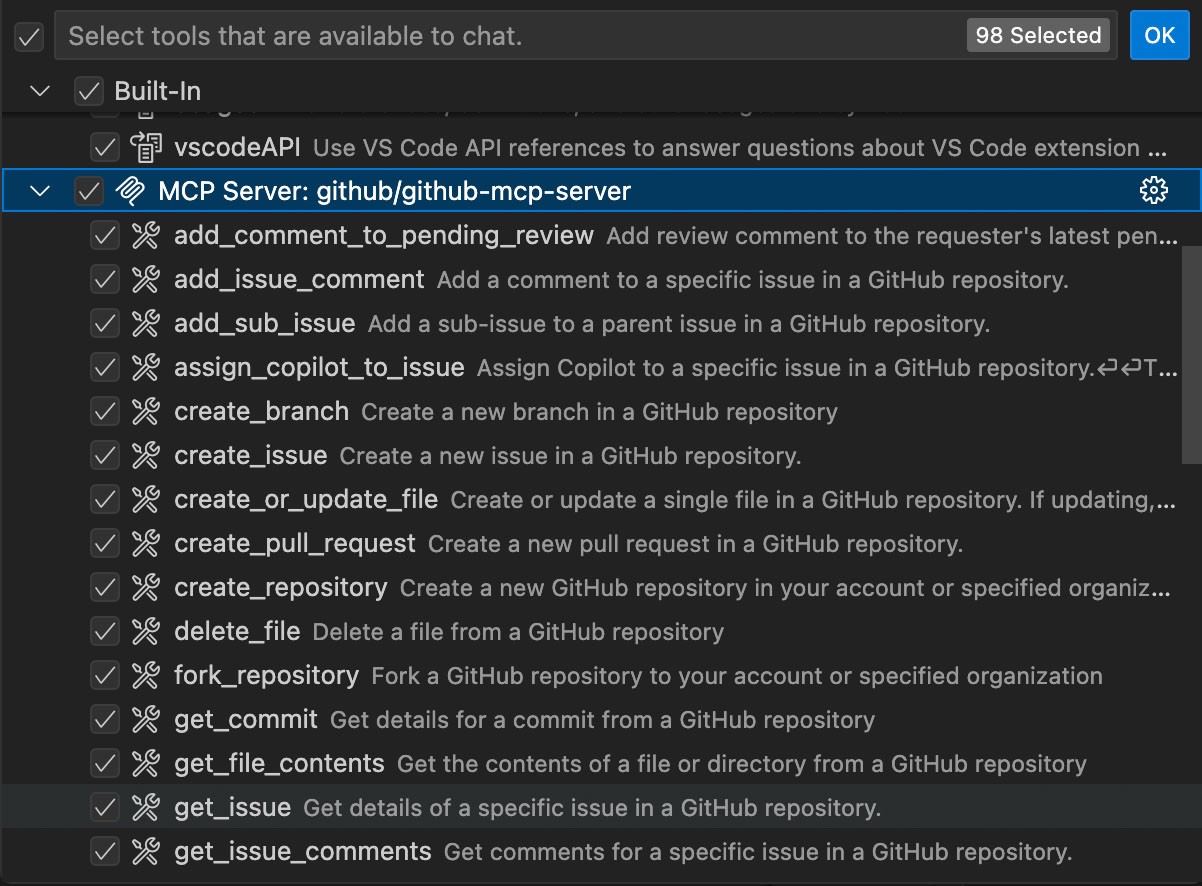The image size is (1202, 886).
Task: Uncheck the MCP Server github group checkbox
Action: pos(89,191)
